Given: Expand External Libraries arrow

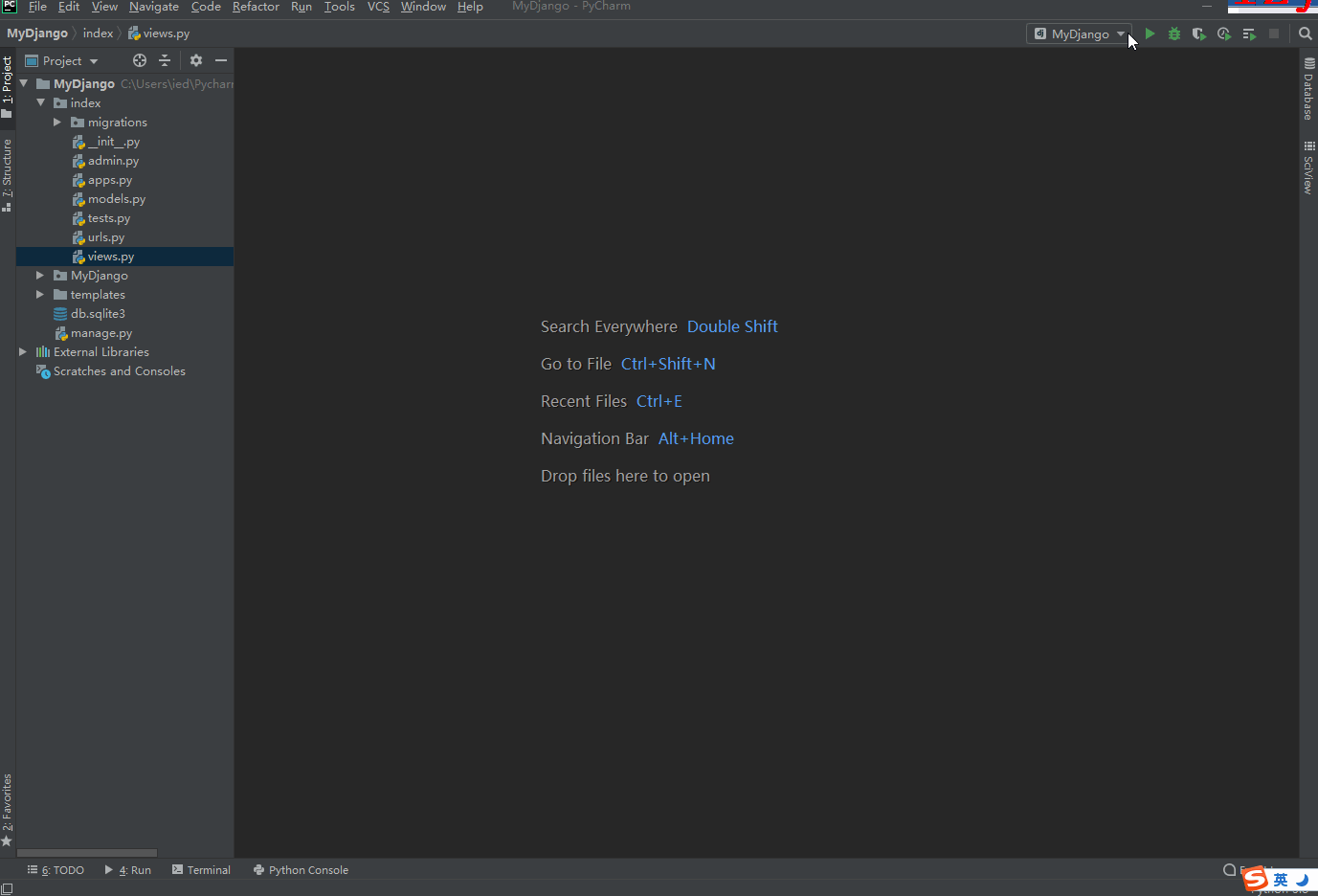Looking at the screenshot, I should pos(23,351).
